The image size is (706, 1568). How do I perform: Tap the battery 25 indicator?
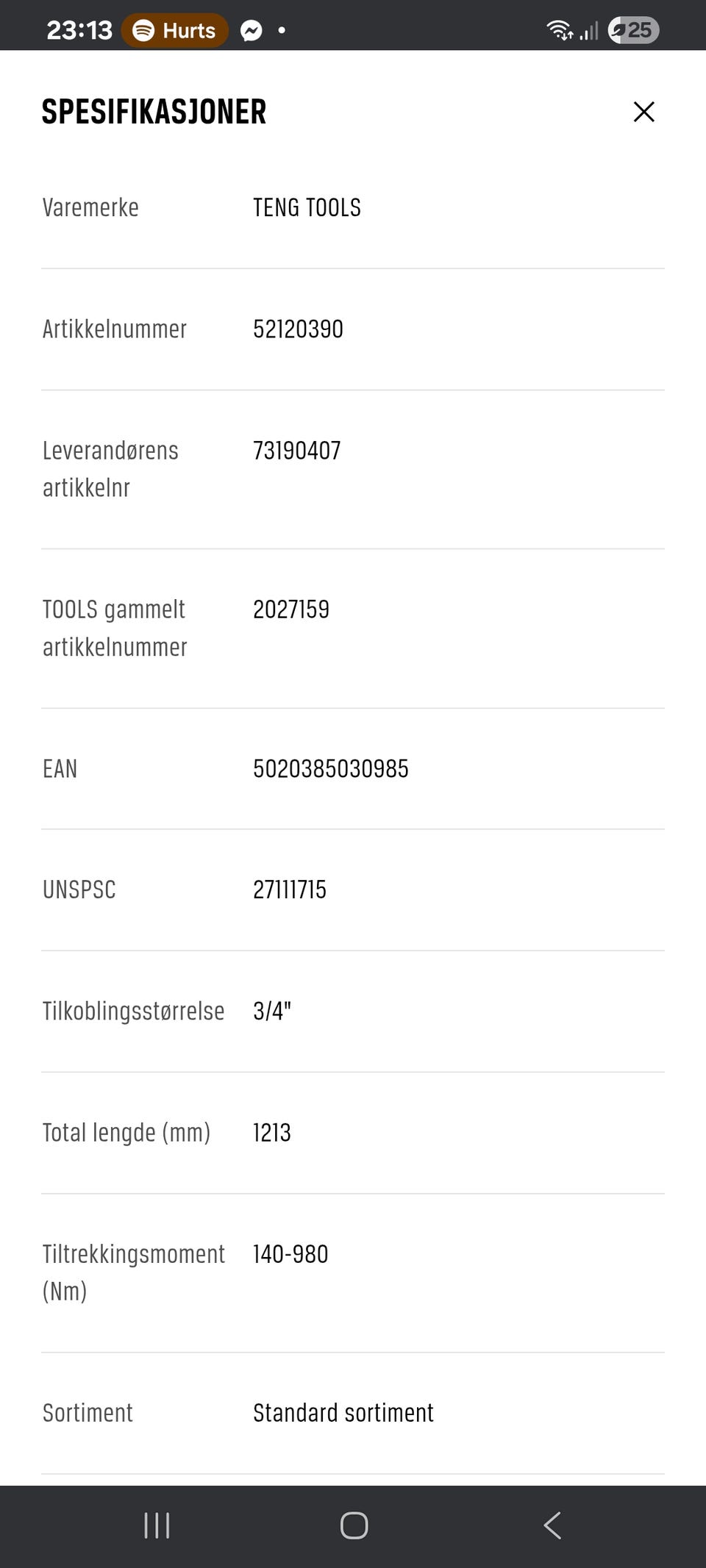pyautogui.click(x=634, y=30)
